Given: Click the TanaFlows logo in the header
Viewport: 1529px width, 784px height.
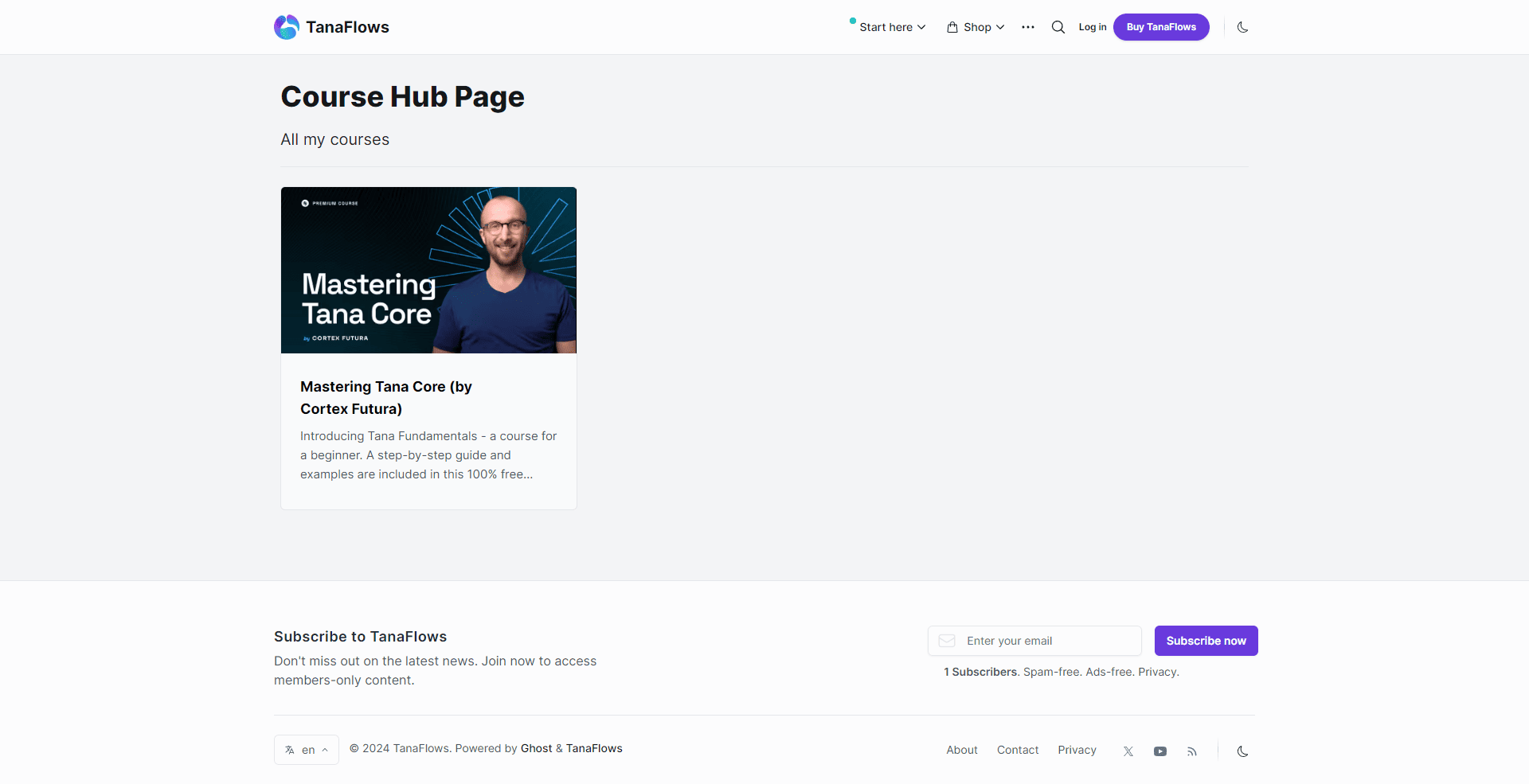Looking at the screenshot, I should (331, 26).
